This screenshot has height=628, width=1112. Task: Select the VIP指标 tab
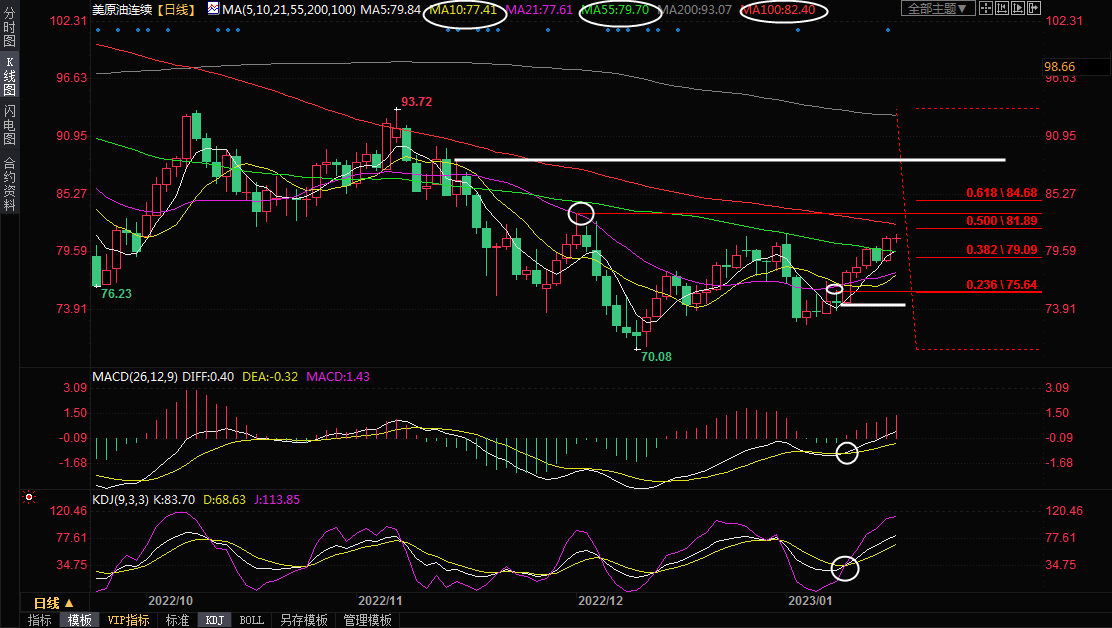point(129,620)
